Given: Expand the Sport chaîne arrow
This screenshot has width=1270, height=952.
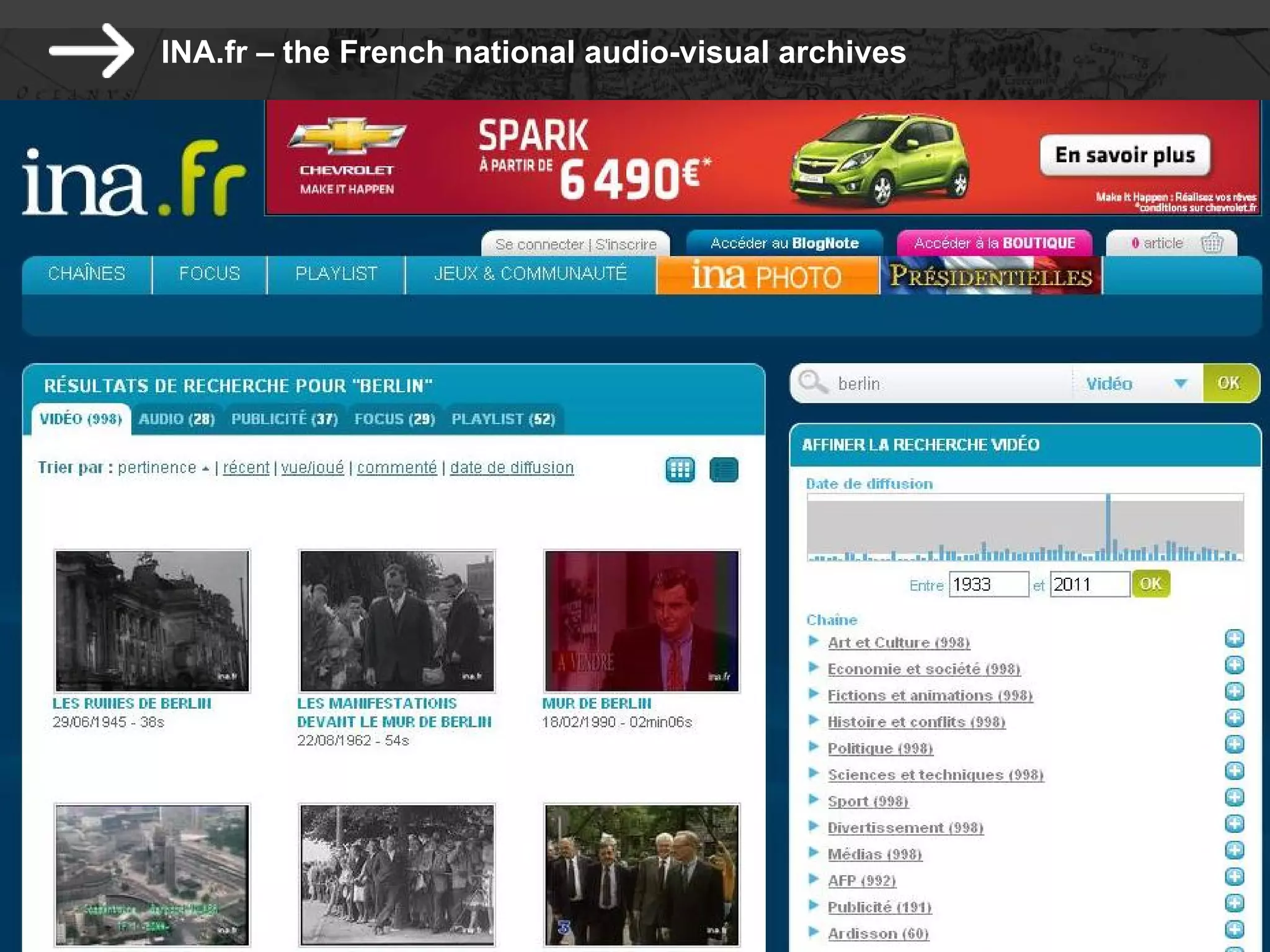Looking at the screenshot, I should [x=814, y=800].
